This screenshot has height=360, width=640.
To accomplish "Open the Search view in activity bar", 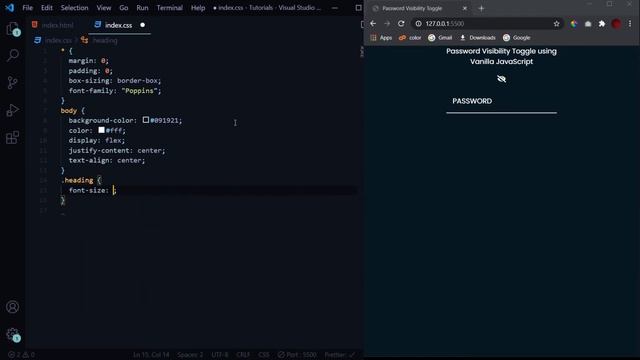I will pyautogui.click(x=13, y=55).
